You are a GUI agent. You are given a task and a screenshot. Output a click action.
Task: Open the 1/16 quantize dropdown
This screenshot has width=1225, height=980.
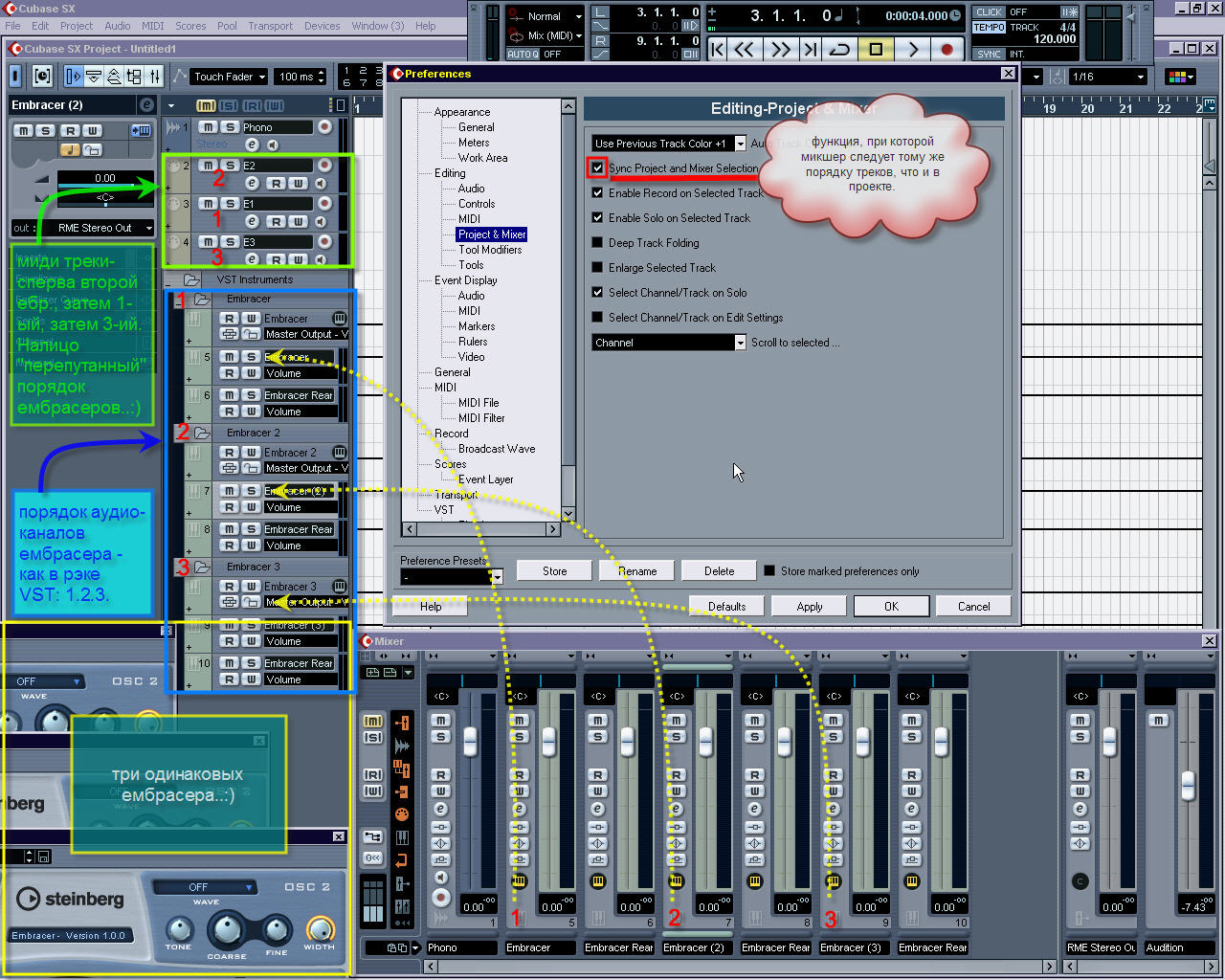[x=1109, y=77]
